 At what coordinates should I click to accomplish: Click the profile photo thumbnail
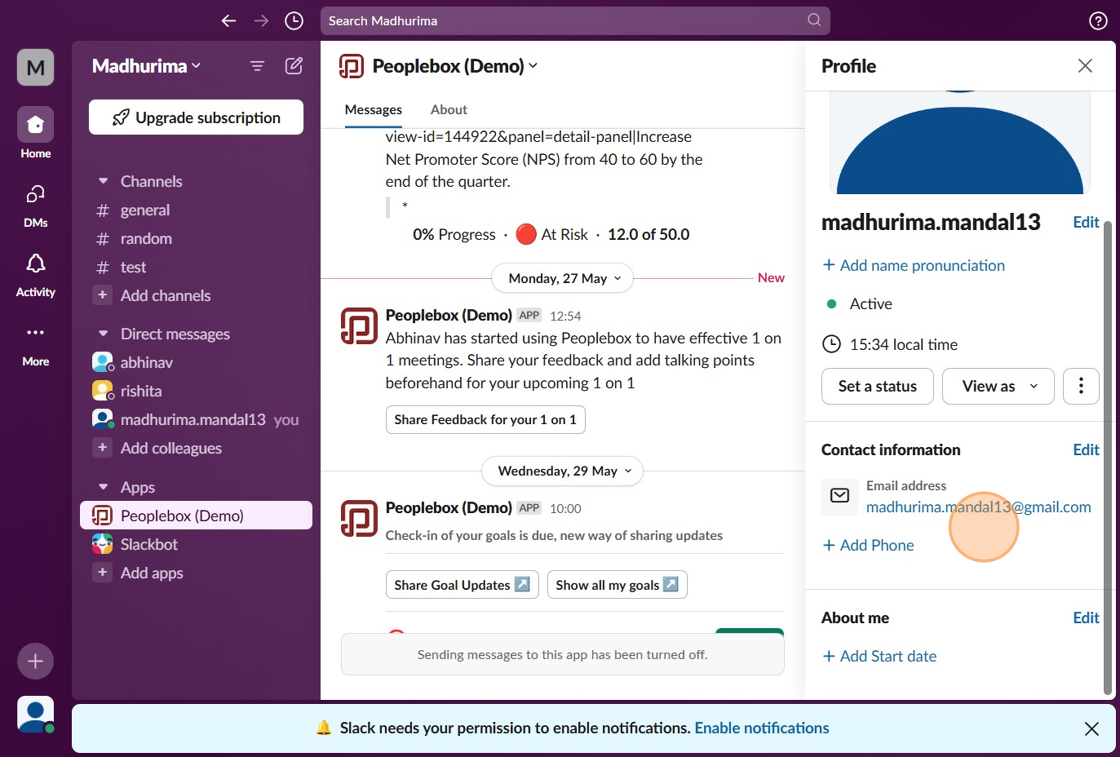(x=960, y=142)
